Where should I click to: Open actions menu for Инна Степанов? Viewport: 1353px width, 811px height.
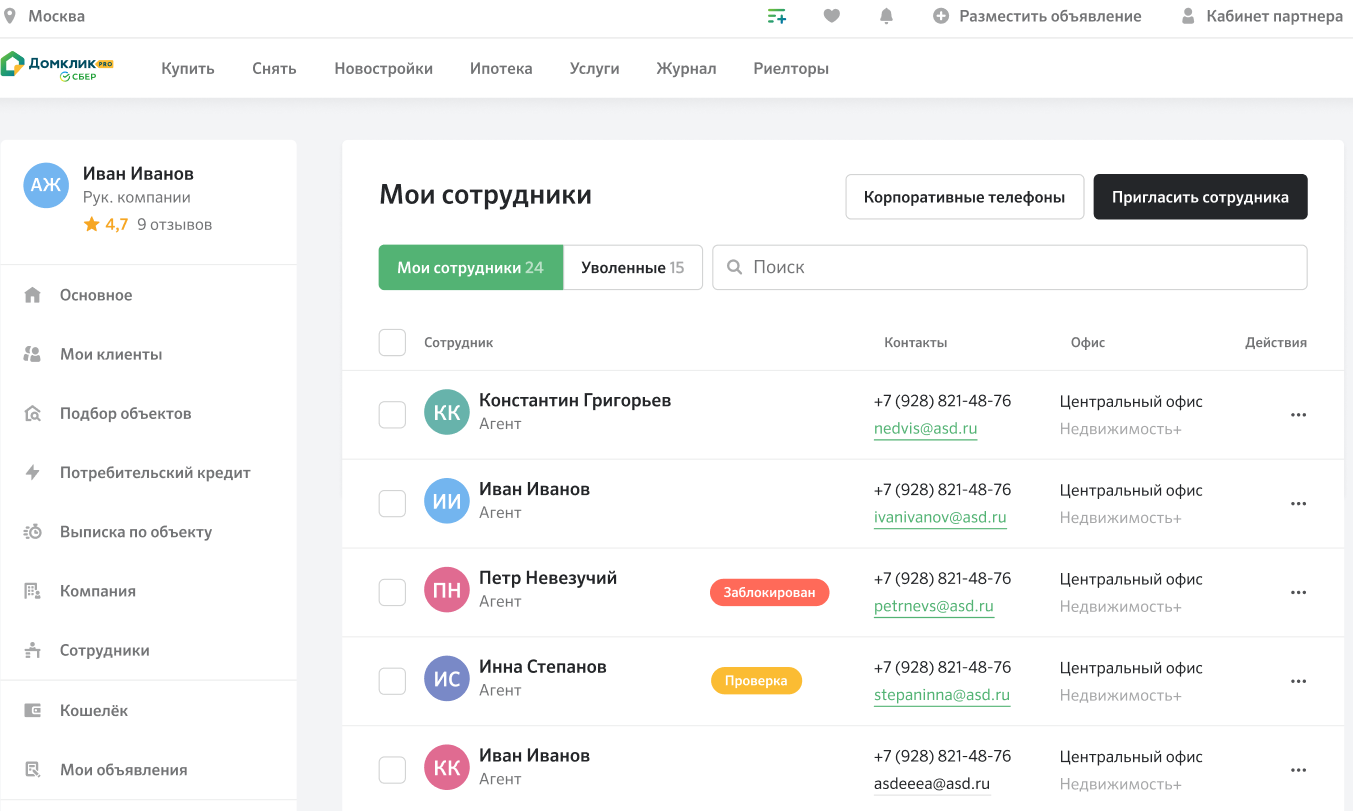[1298, 681]
